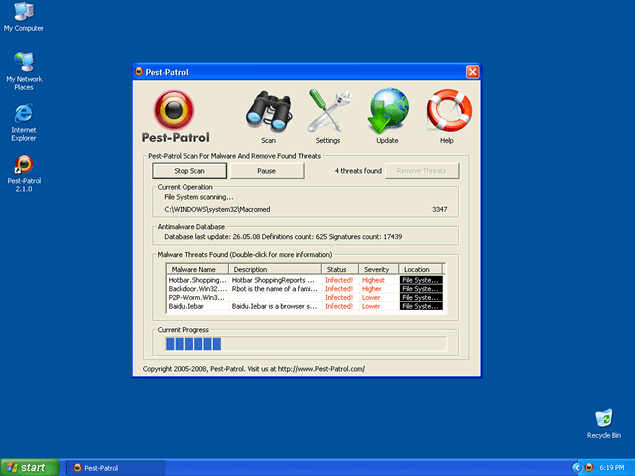The image size is (635, 476).
Task: Select the Pest-Patrol 2.1.0 desktop shortcut
Action: pos(23,165)
